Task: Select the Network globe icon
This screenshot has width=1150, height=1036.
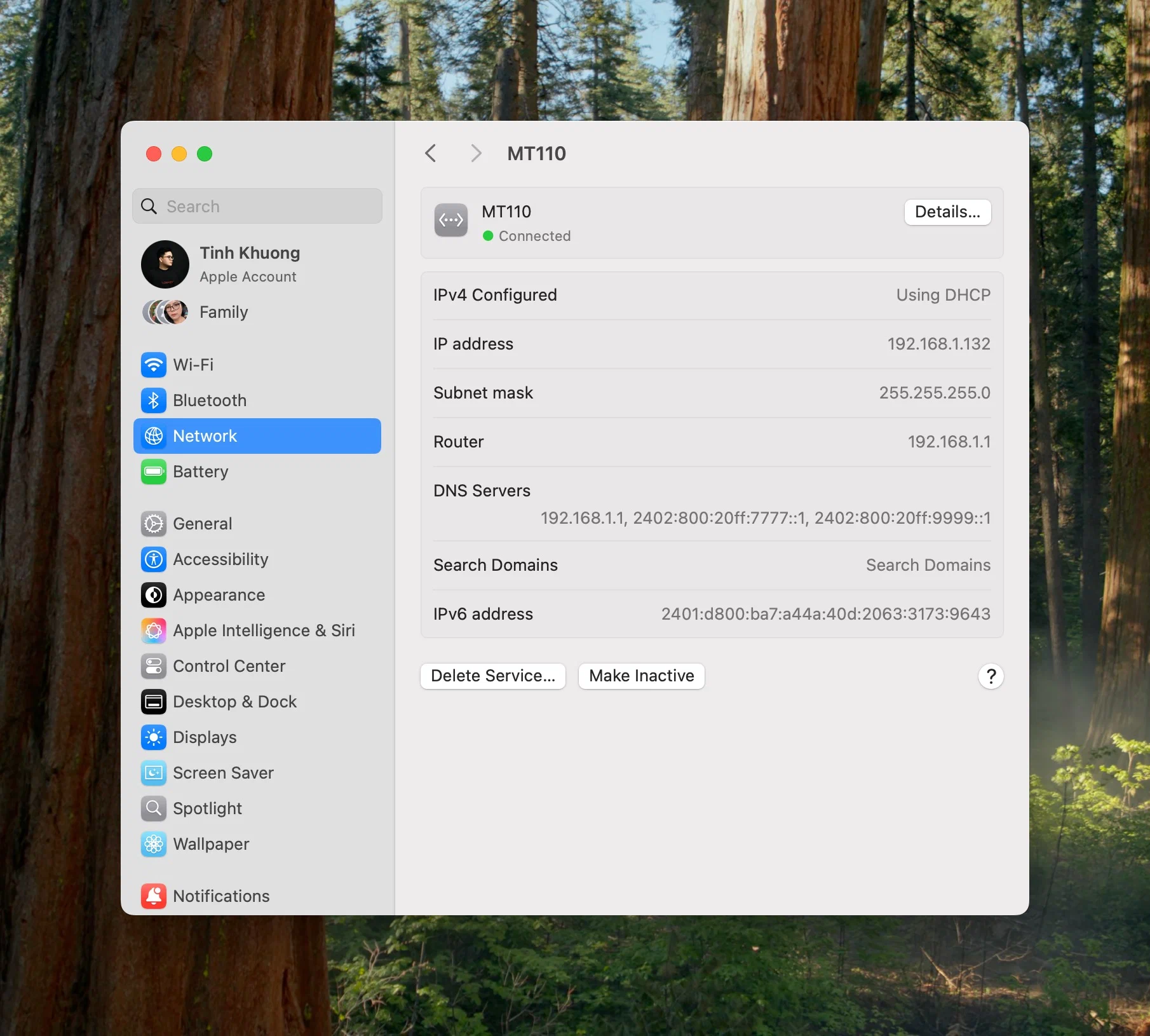Action: tap(154, 436)
